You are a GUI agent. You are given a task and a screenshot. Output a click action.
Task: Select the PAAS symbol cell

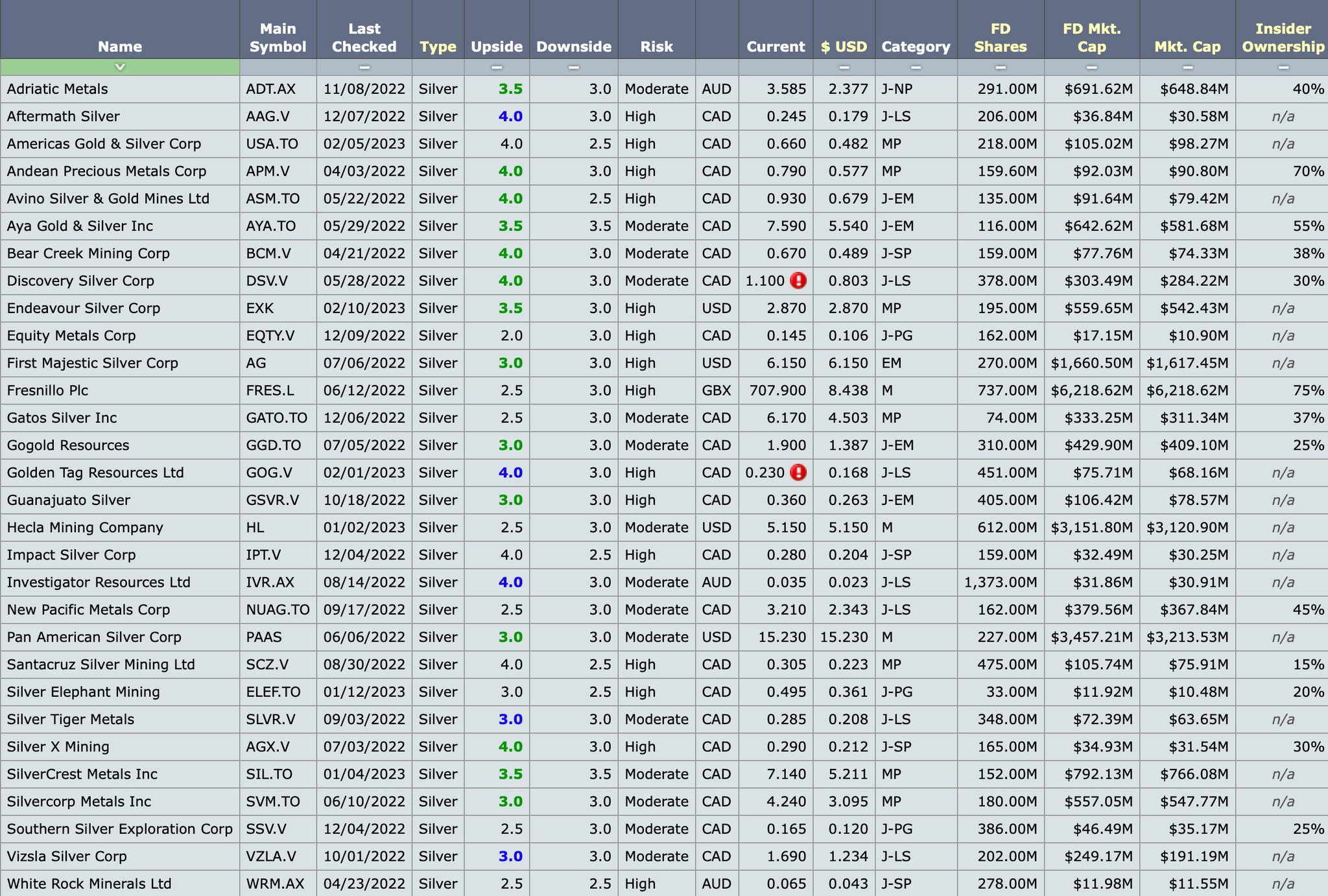pyautogui.click(x=264, y=637)
